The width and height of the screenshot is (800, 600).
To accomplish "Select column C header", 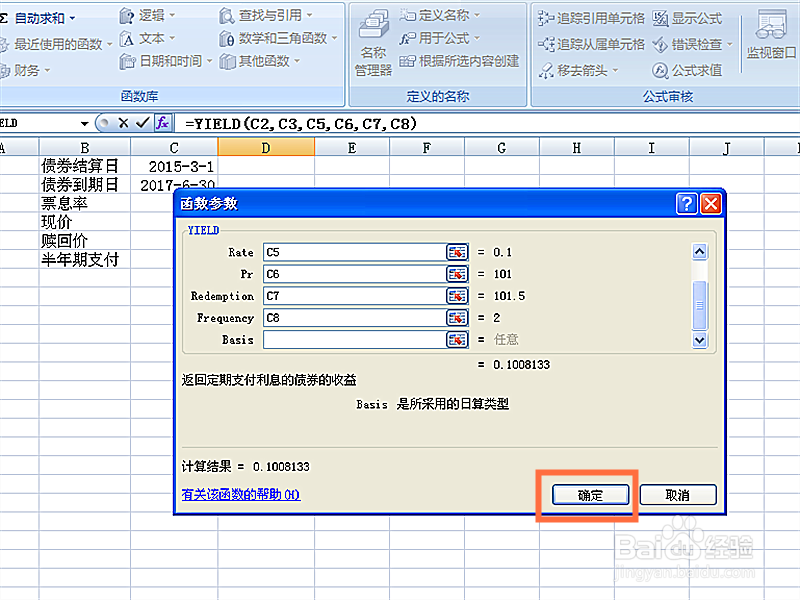I will click(x=174, y=148).
